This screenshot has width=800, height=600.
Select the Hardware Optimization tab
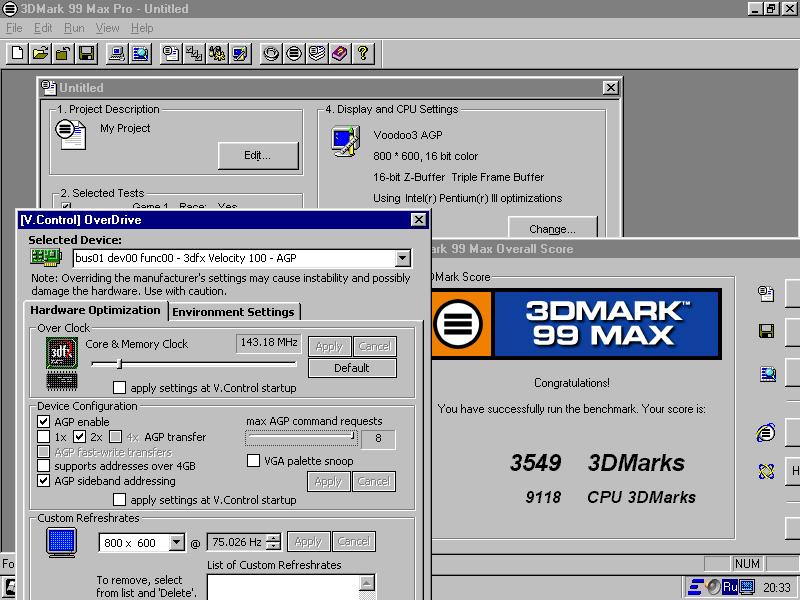tap(95, 310)
